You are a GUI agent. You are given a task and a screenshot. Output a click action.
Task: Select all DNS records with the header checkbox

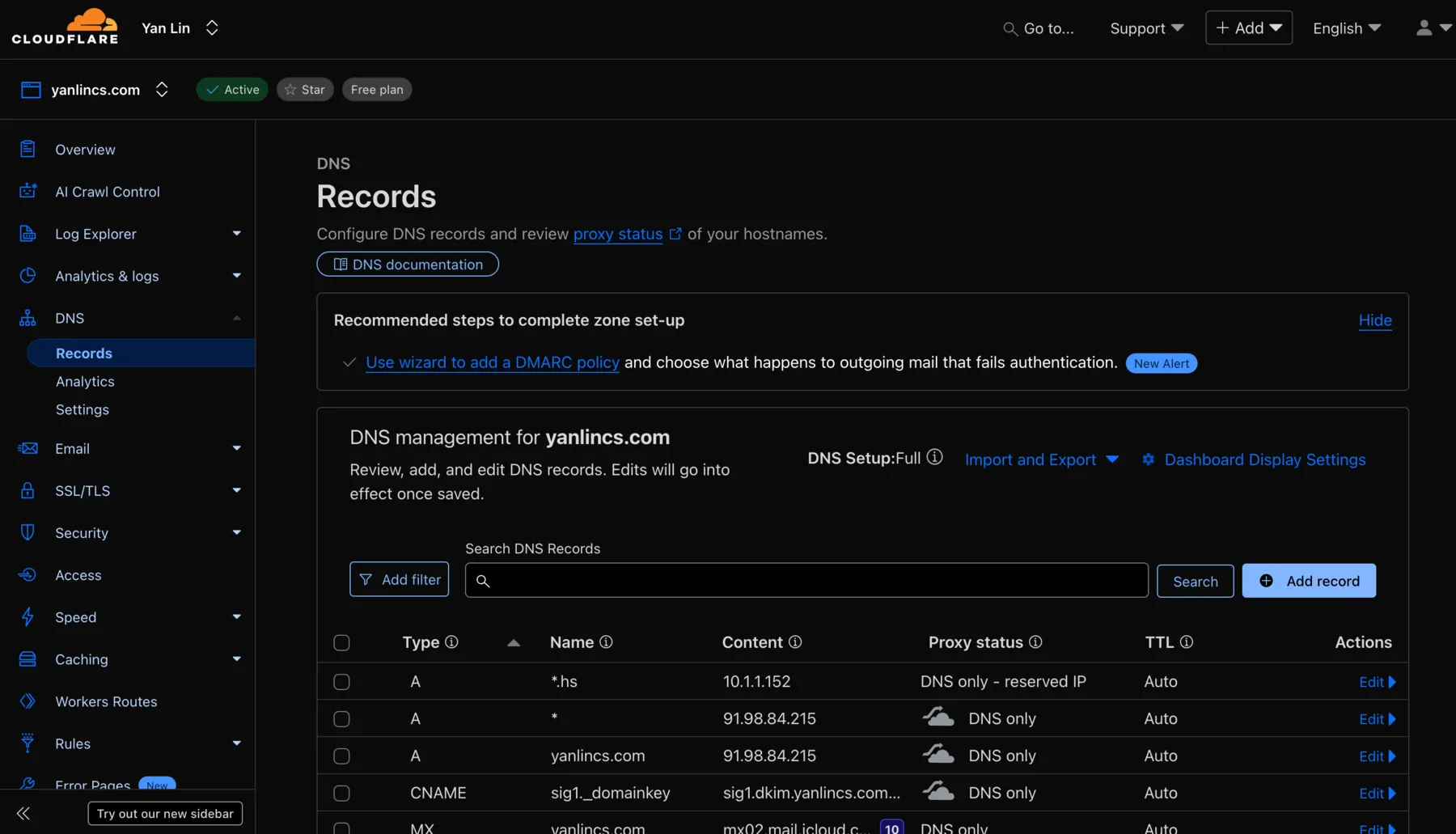click(341, 642)
